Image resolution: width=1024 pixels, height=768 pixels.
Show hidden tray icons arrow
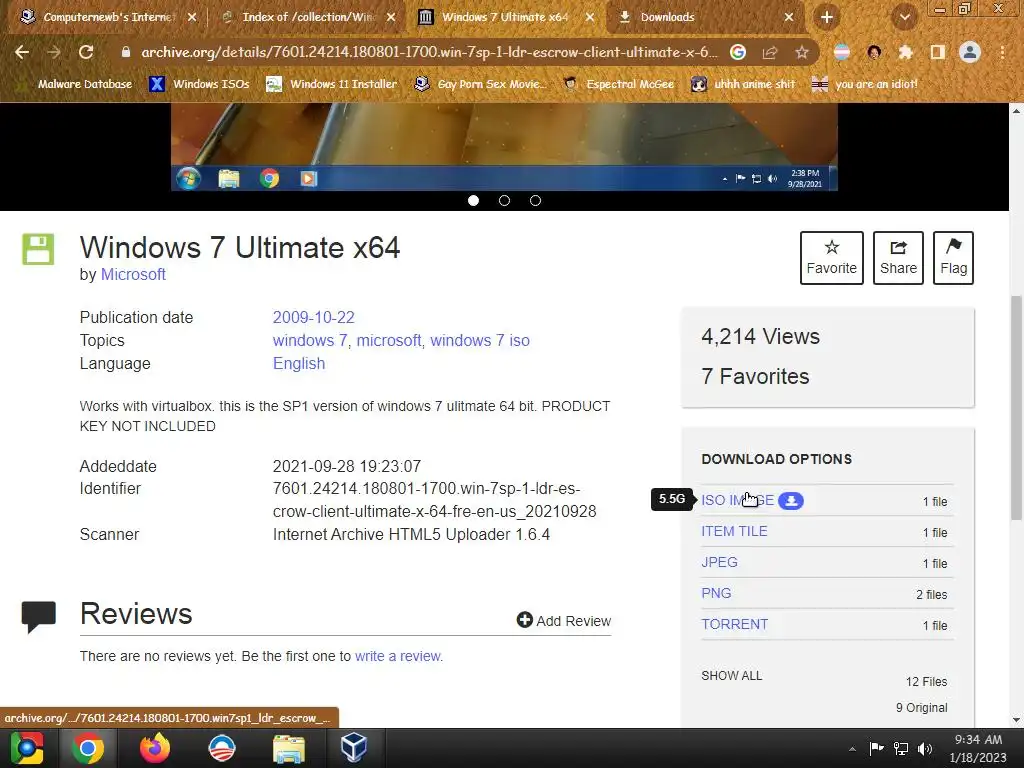(852, 749)
